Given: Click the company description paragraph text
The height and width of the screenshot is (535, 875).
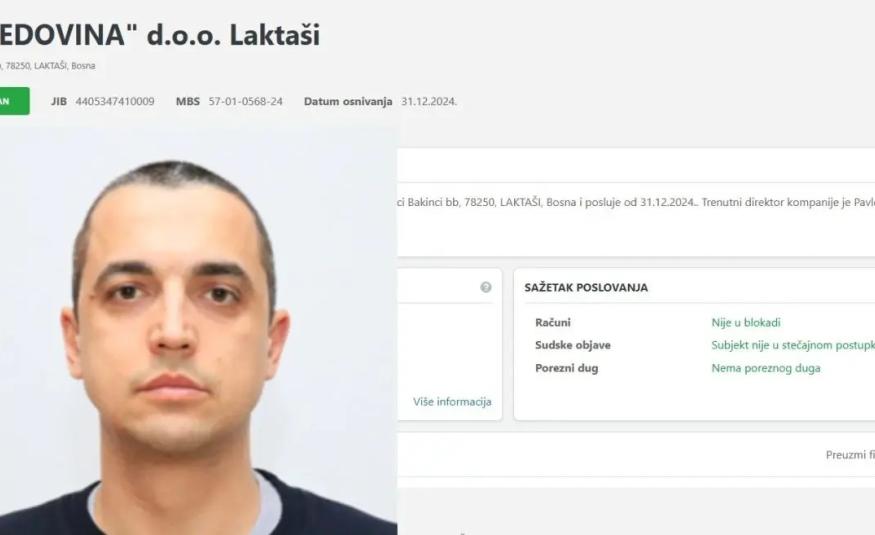Looking at the screenshot, I should point(636,202).
